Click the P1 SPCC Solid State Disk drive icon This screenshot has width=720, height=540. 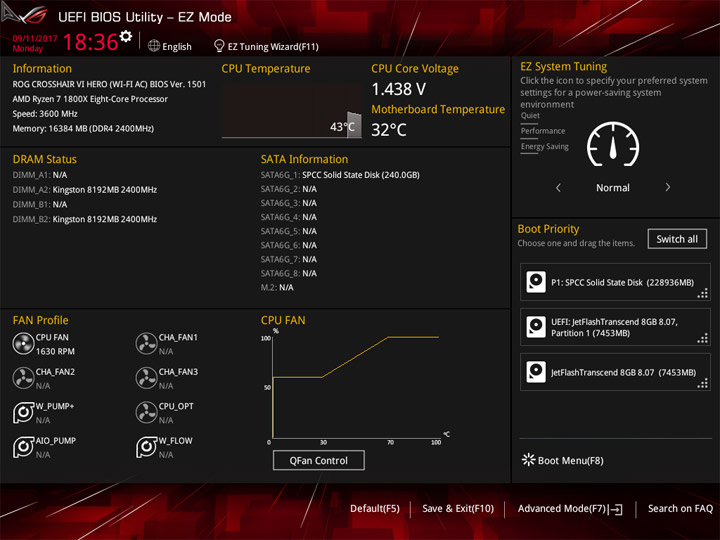tap(536, 282)
